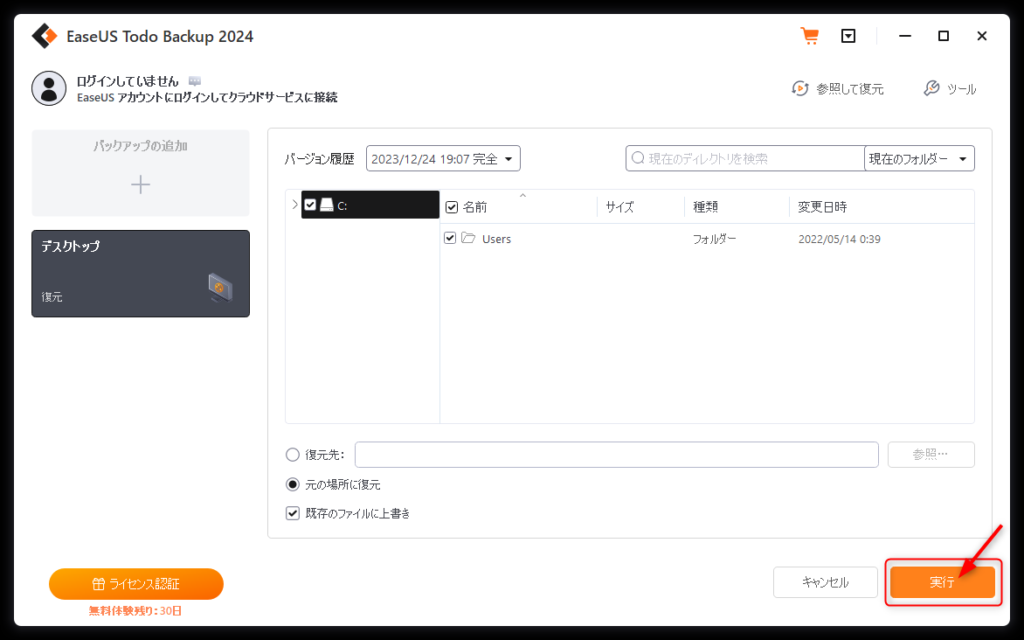The width and height of the screenshot is (1024, 640).
Task: Click the 実行 button
Action: click(942, 582)
